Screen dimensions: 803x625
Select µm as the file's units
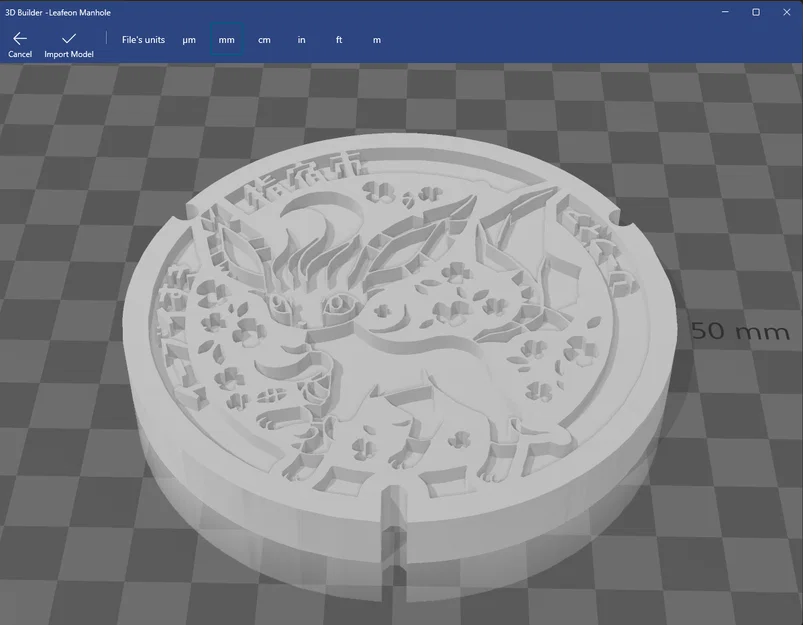pos(189,40)
